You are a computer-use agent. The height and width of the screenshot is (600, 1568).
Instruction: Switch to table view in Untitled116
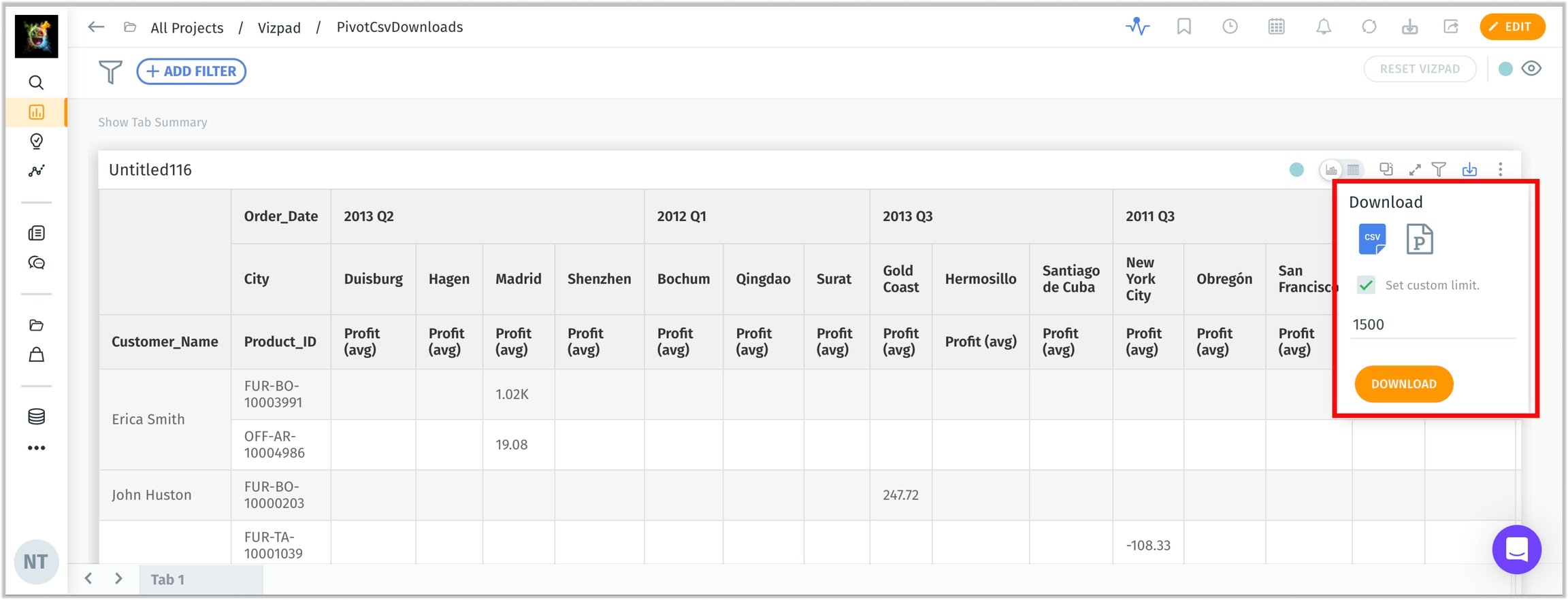coord(1354,169)
